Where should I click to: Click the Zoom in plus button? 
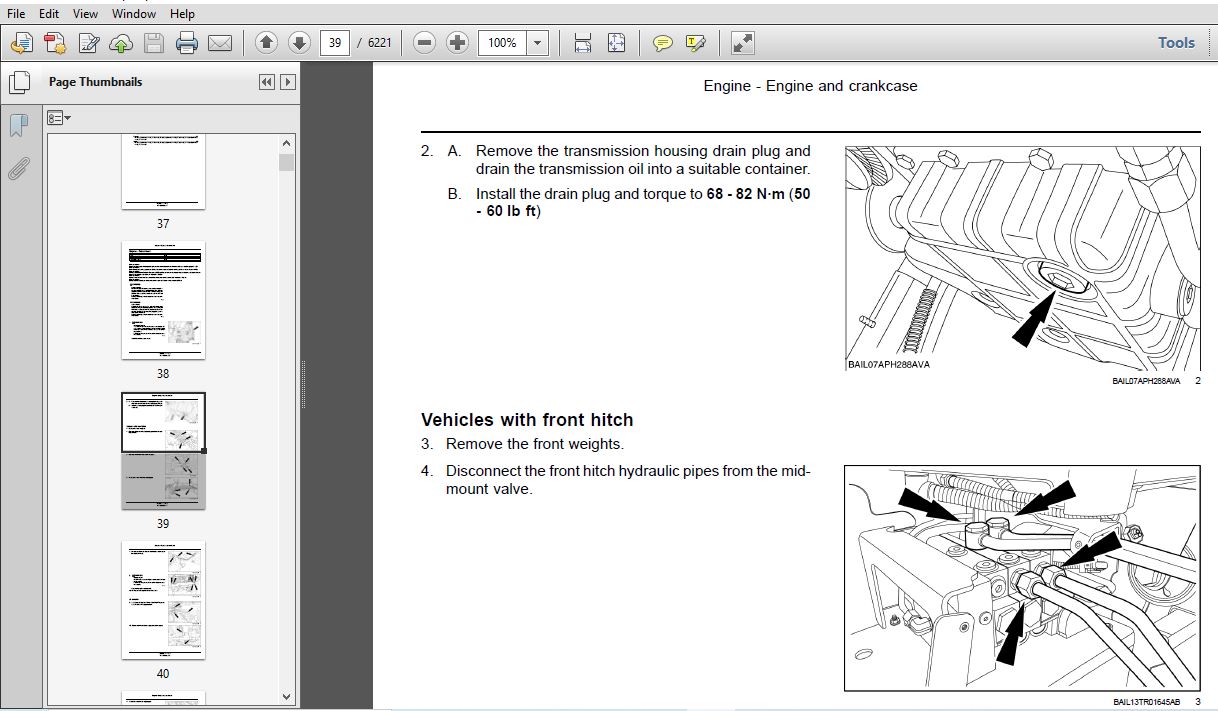(x=457, y=43)
